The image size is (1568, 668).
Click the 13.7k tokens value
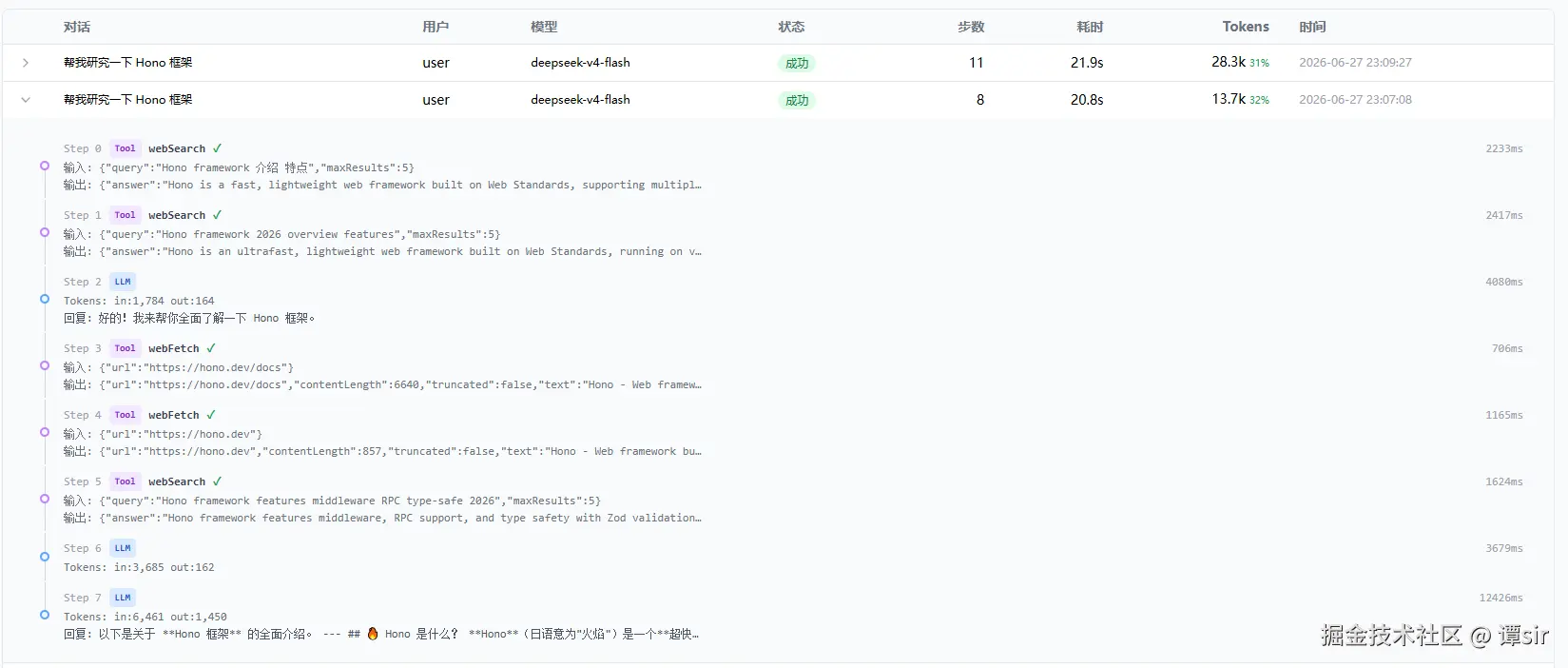coord(1229,99)
